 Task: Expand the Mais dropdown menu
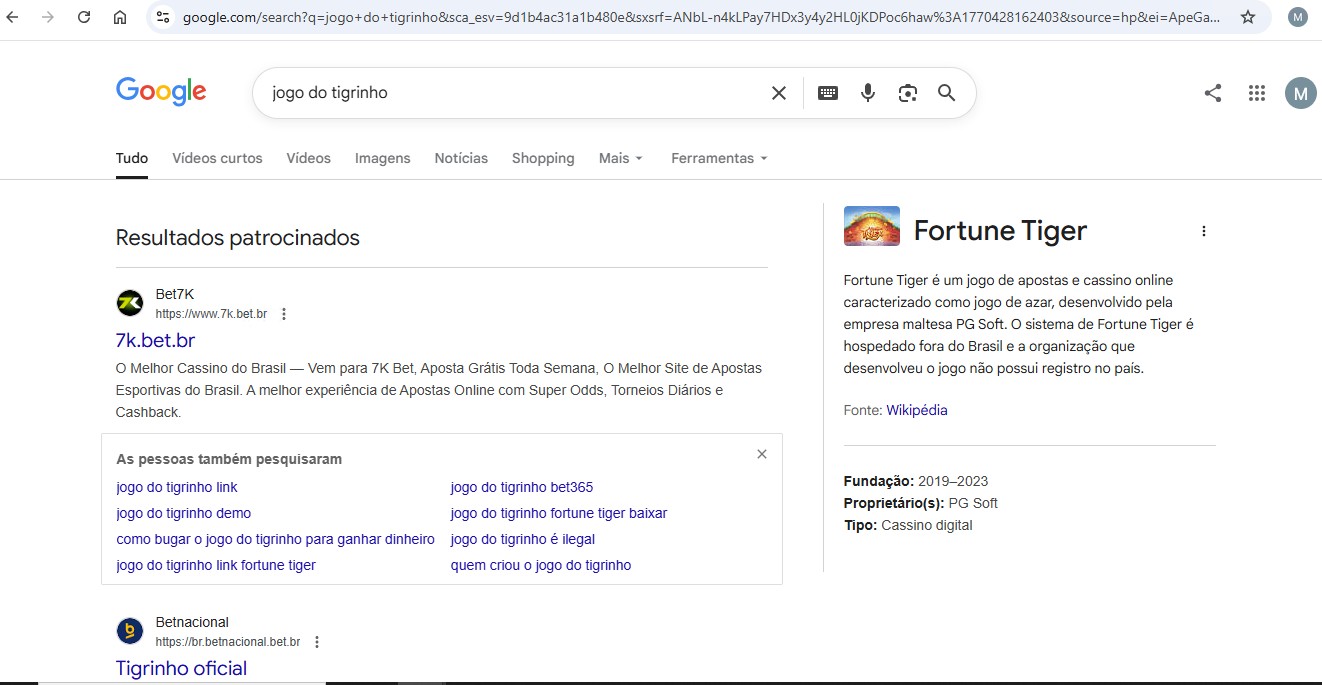coord(620,158)
